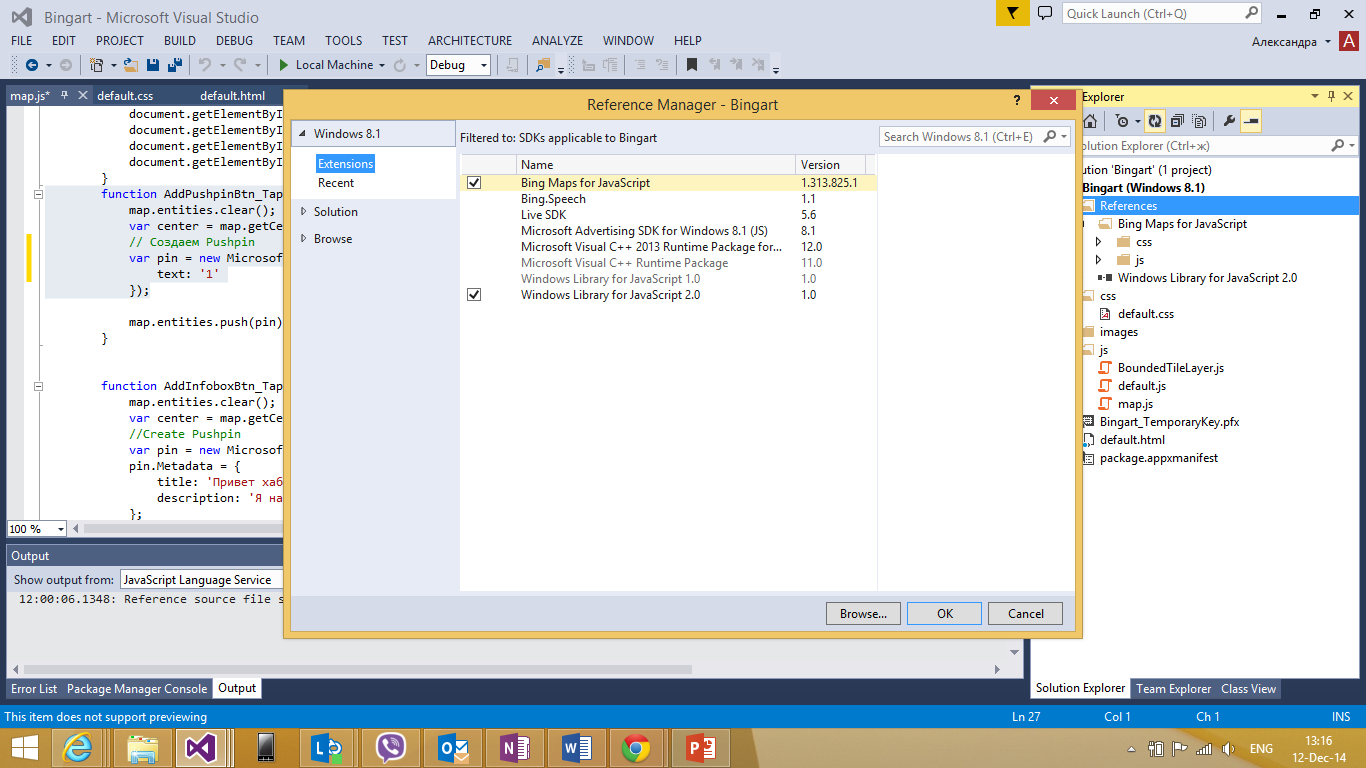This screenshot has height=768, width=1366.
Task: Click the Show All Files icon
Action: point(1199,121)
